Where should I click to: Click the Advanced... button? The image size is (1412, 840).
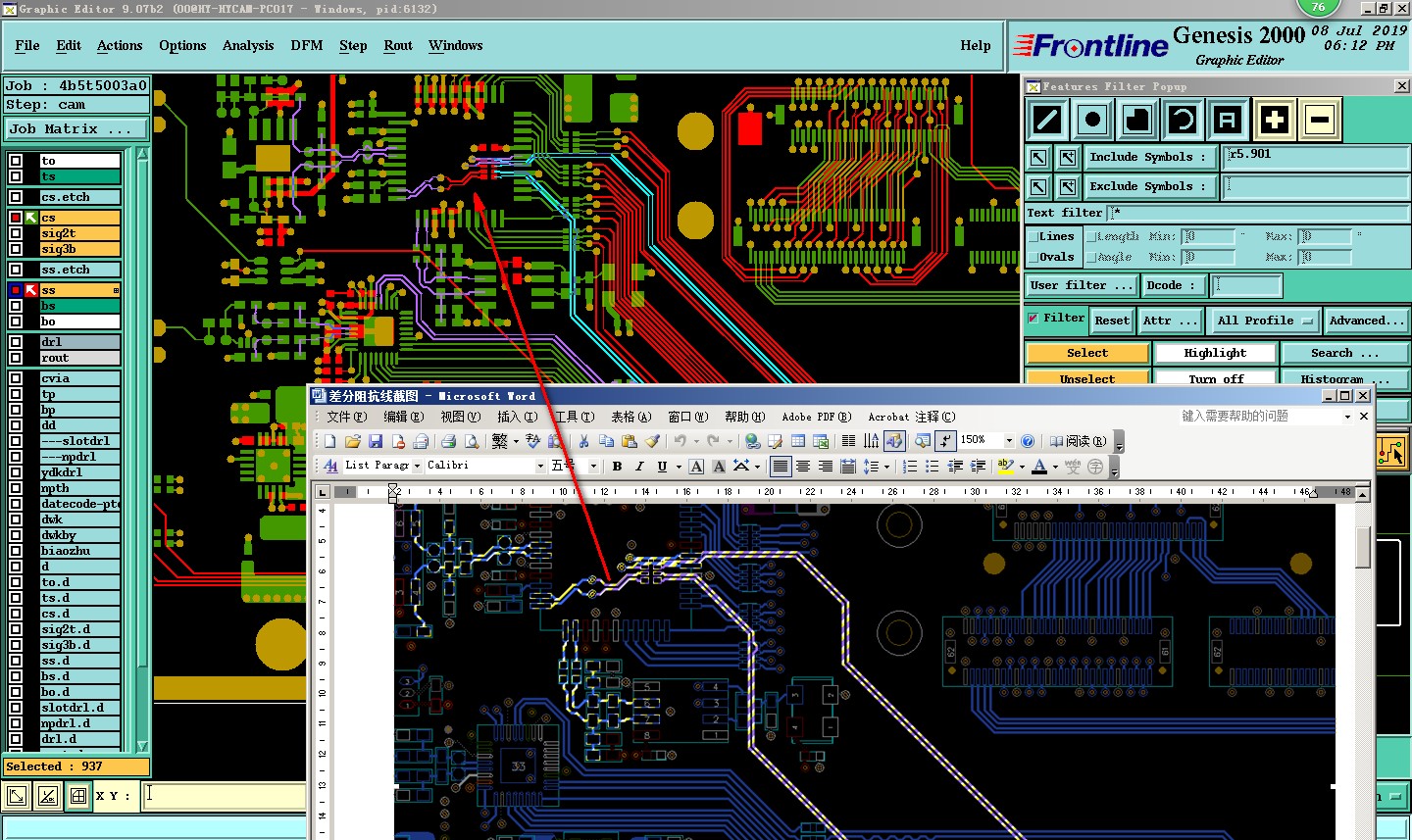click(x=1367, y=321)
